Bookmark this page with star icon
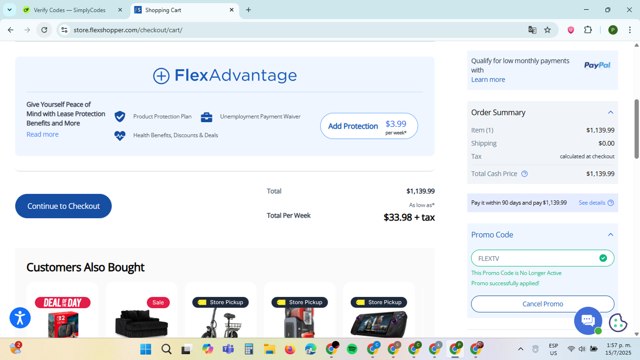 tap(547, 30)
